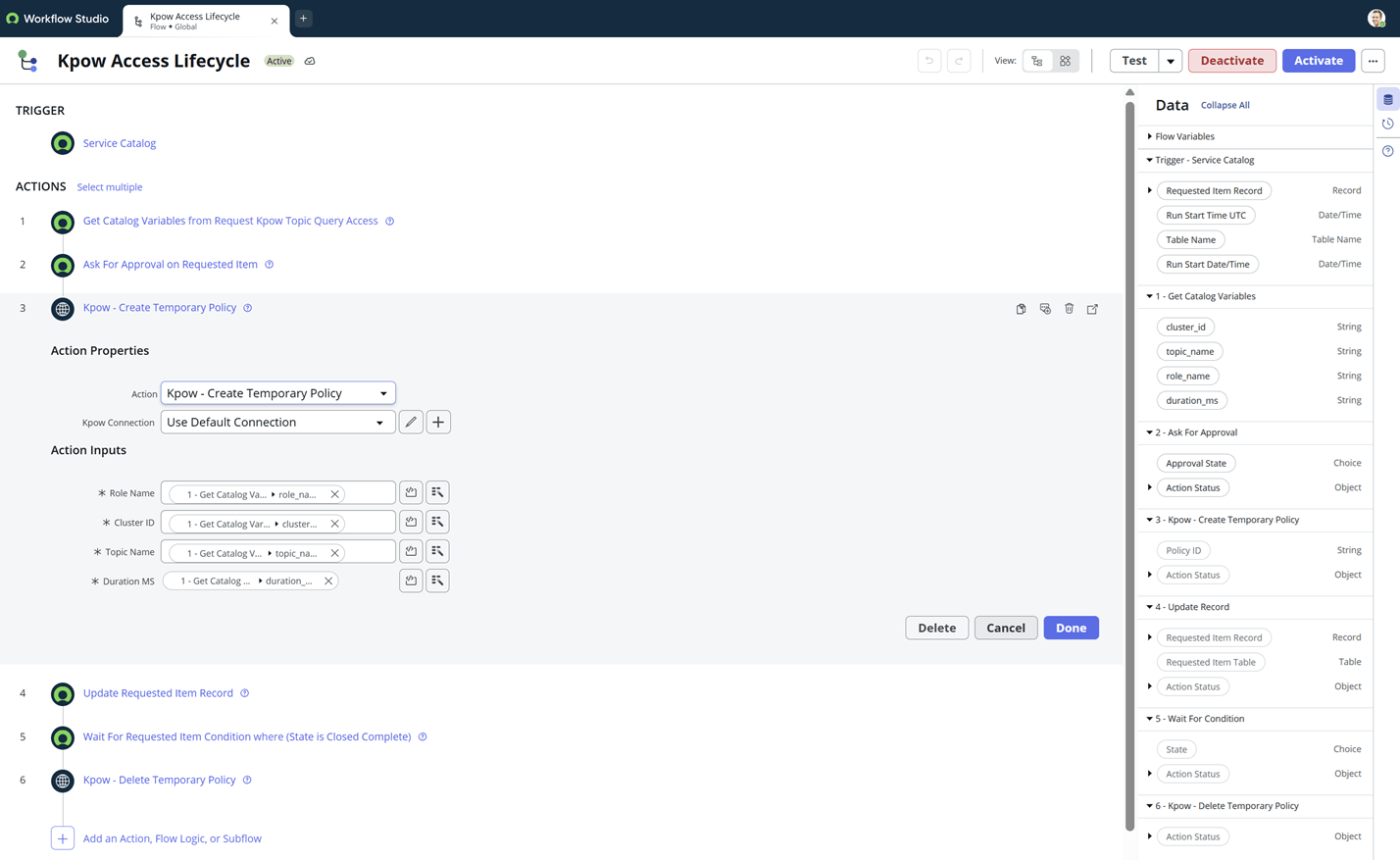Remove duration pill from Duration MS
Image resolution: width=1400 pixels, height=860 pixels.
(328, 582)
